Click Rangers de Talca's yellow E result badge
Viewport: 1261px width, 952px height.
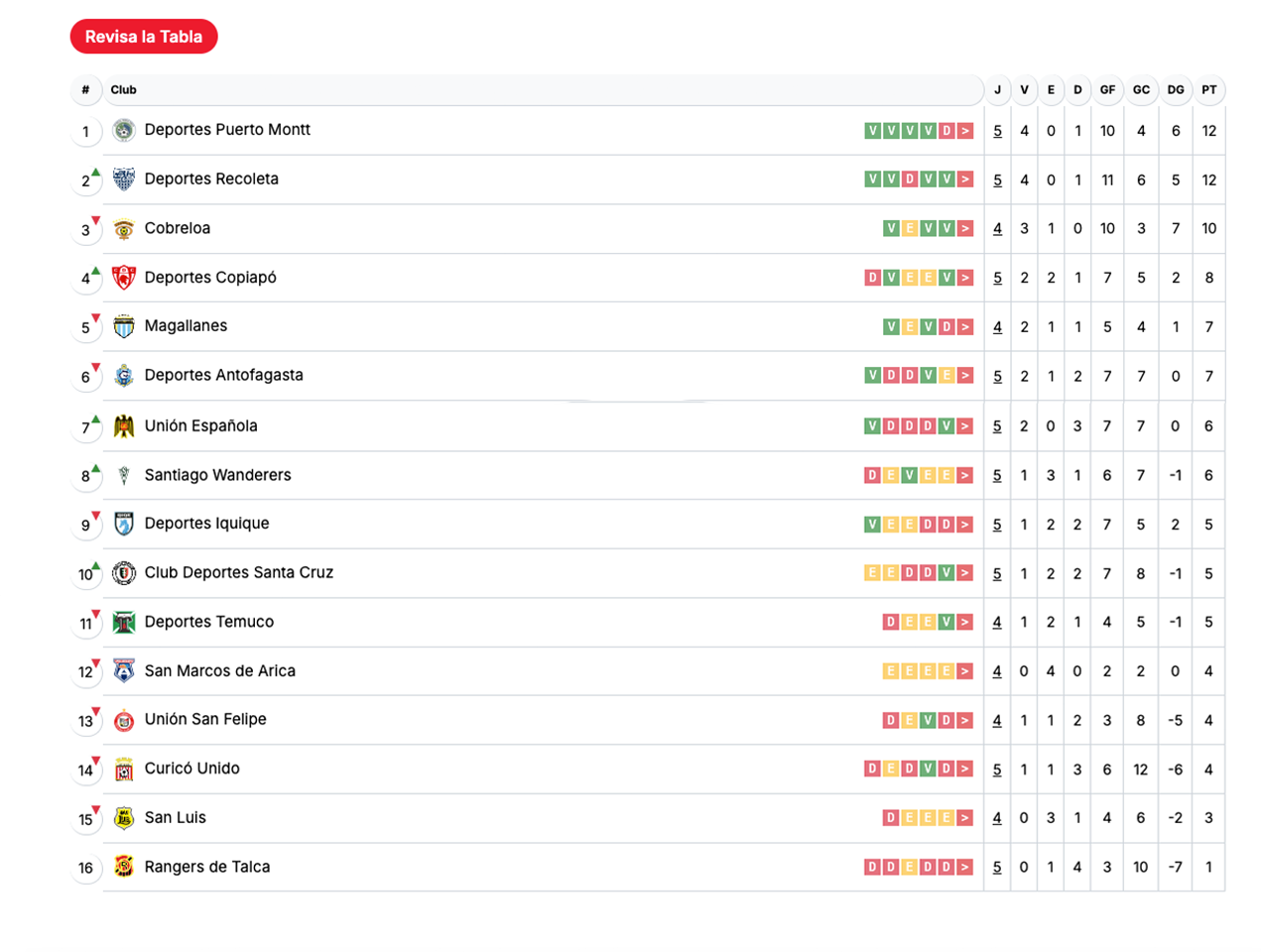tap(910, 868)
